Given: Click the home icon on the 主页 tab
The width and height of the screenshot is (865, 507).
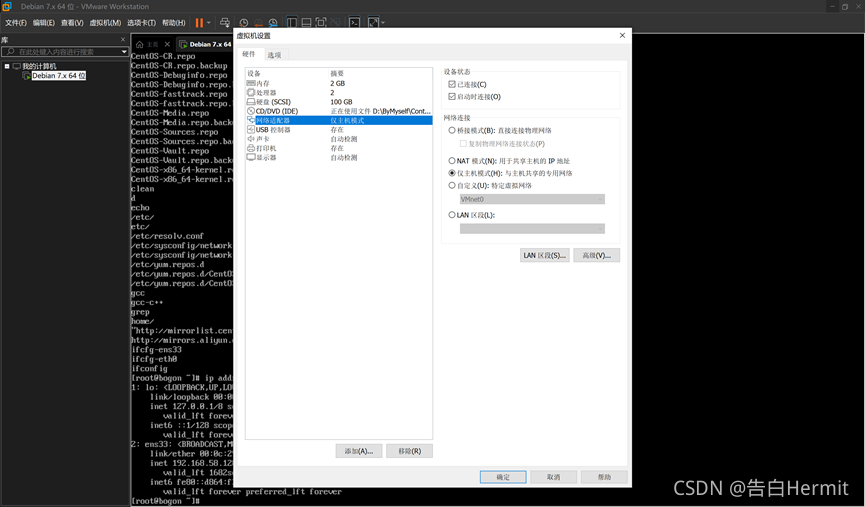Looking at the screenshot, I should (x=140, y=44).
